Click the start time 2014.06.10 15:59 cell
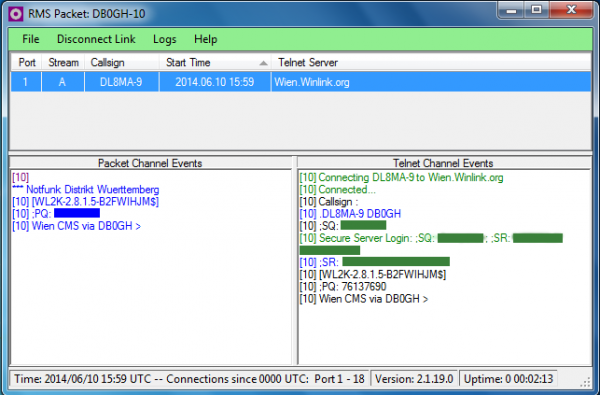 [215, 82]
